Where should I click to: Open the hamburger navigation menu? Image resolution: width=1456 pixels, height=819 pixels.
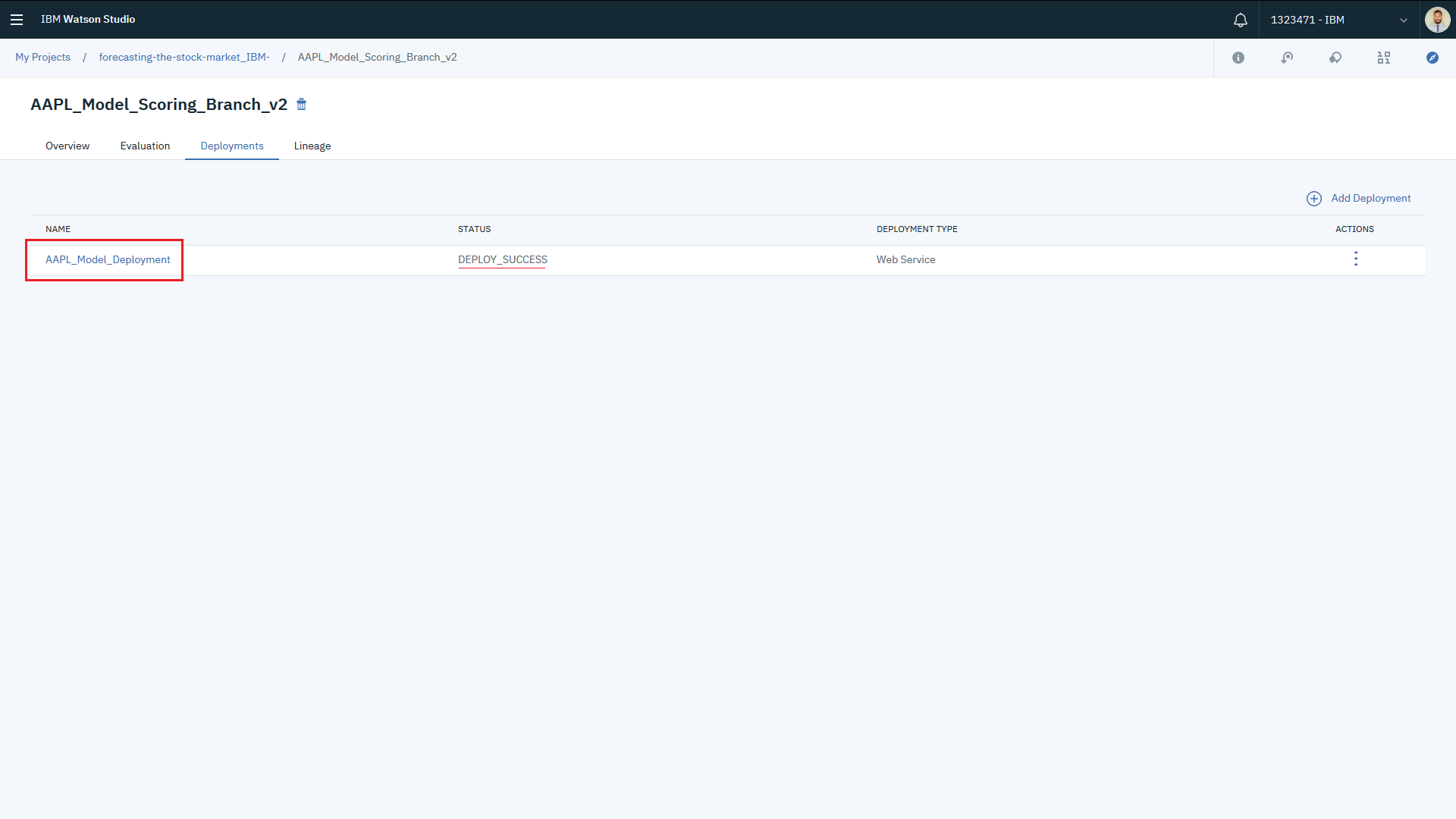(17, 20)
